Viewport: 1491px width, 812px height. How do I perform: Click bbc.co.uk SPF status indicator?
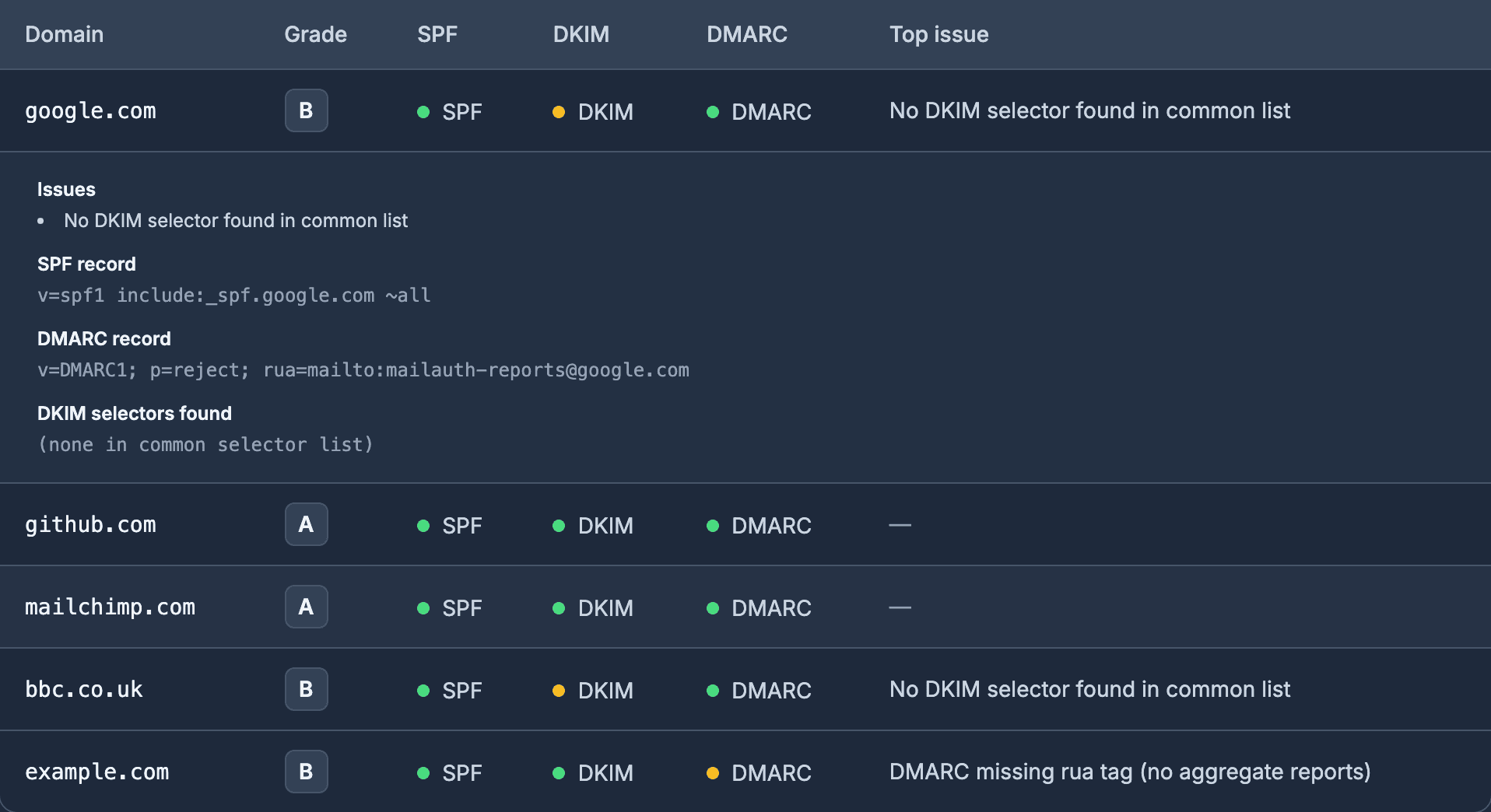(x=450, y=691)
